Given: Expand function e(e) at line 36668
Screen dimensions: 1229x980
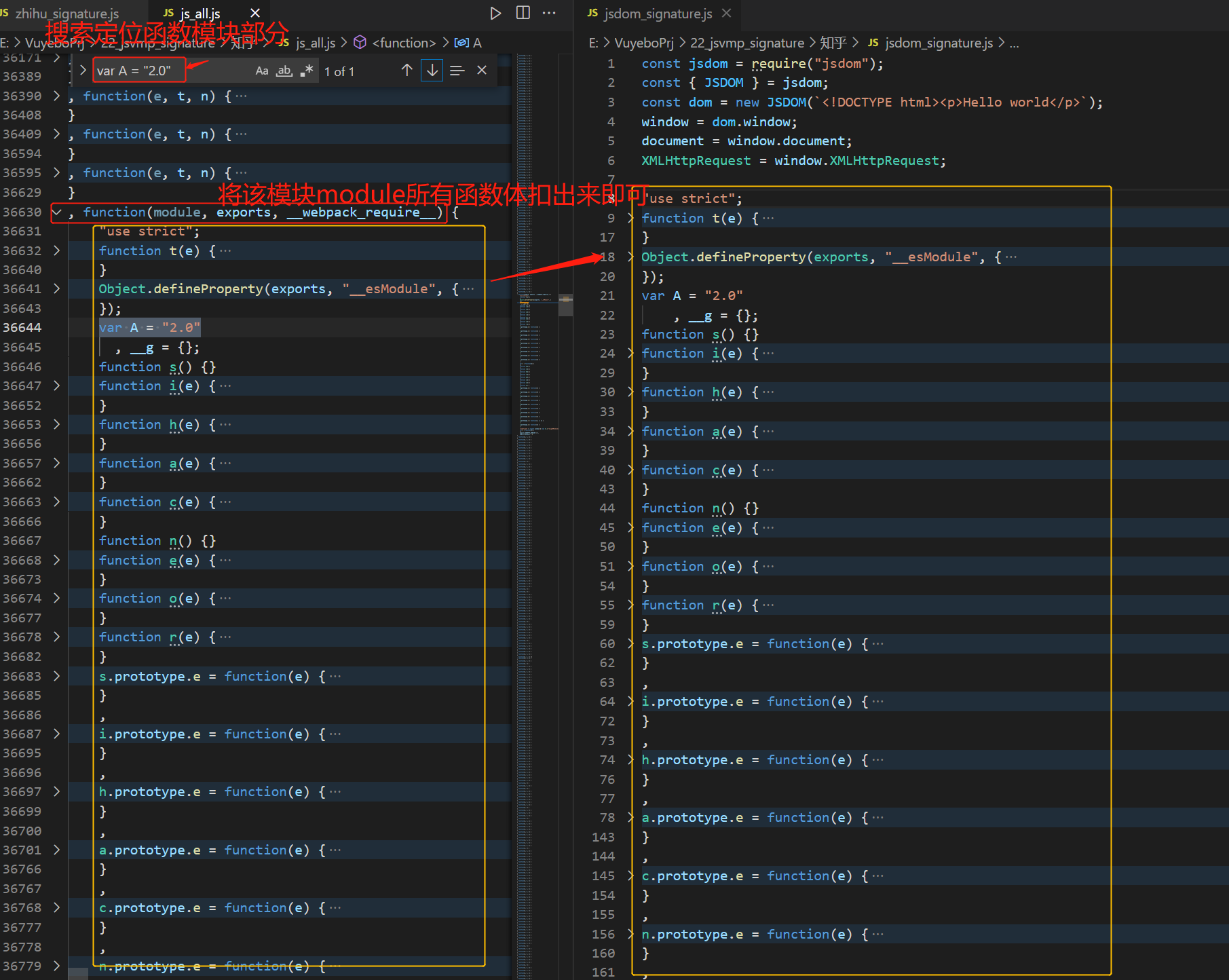Looking at the screenshot, I should click(x=57, y=560).
